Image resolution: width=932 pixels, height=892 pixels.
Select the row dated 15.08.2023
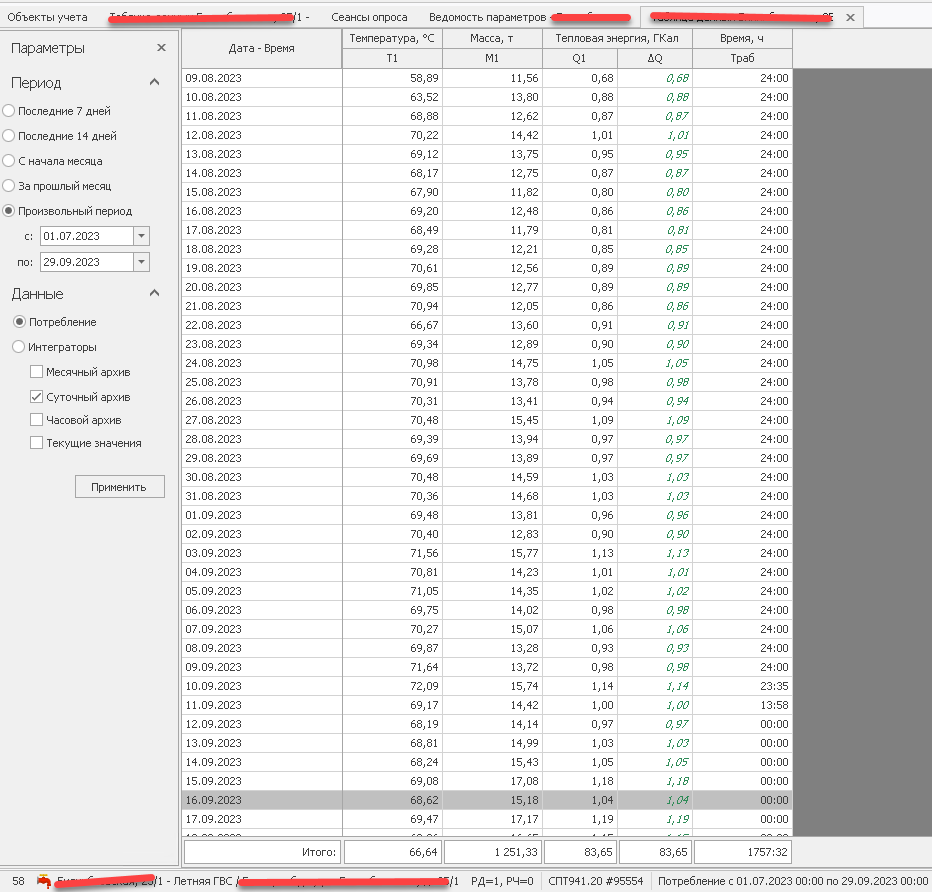[487, 192]
